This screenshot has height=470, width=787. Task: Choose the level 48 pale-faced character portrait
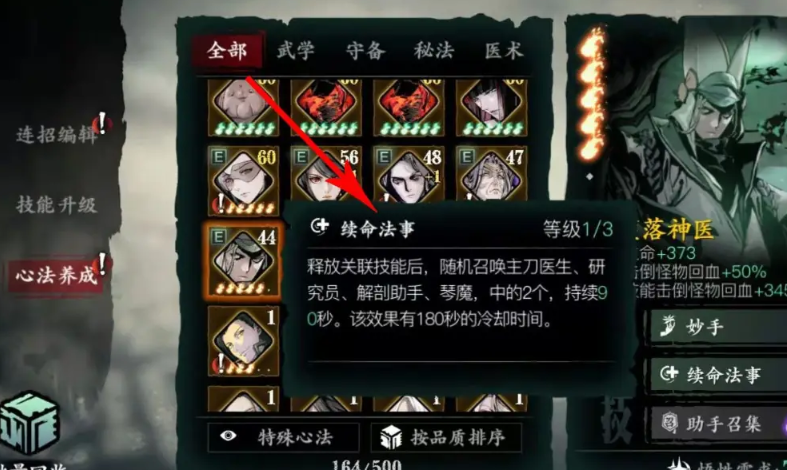point(409,174)
